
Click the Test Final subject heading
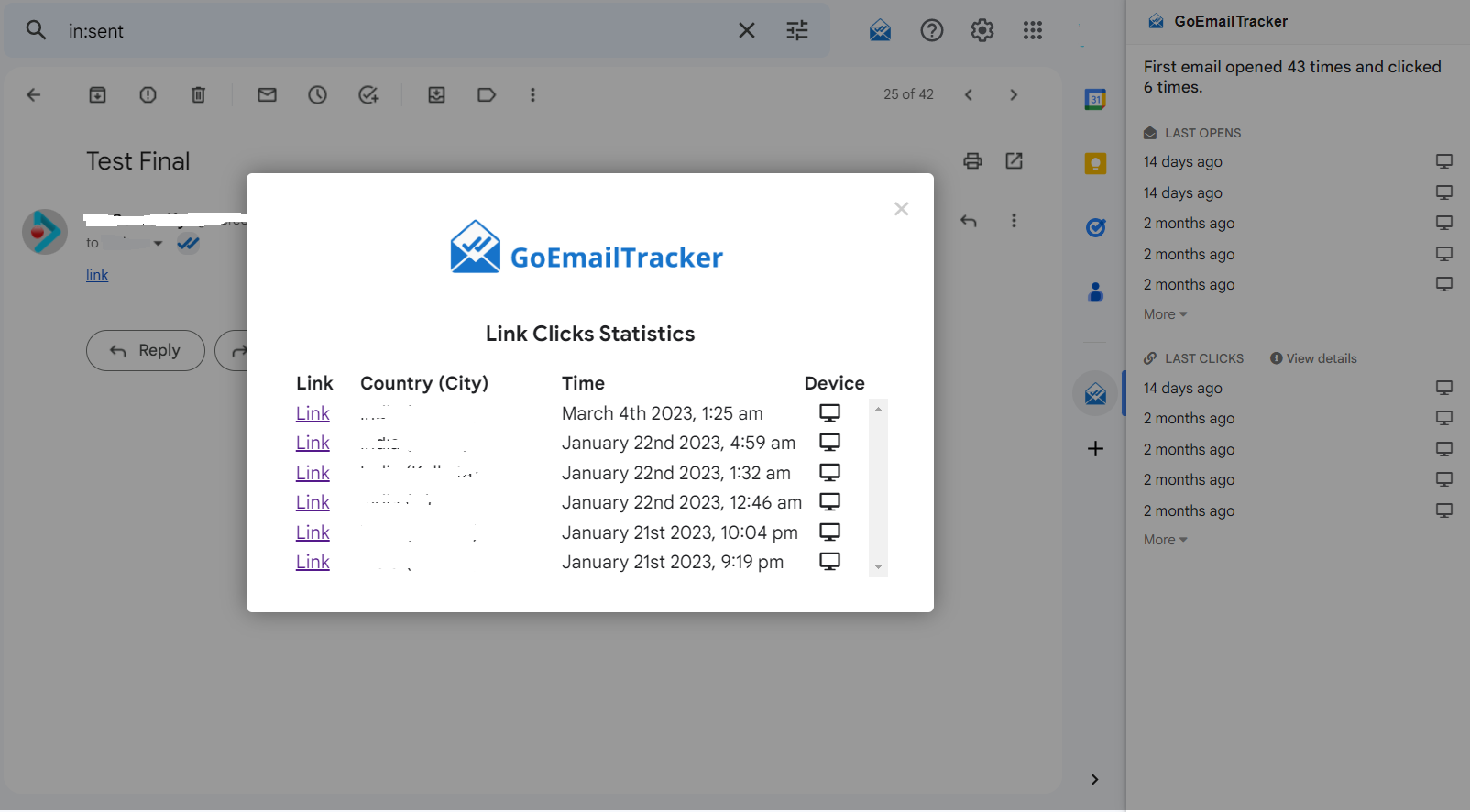tap(138, 161)
